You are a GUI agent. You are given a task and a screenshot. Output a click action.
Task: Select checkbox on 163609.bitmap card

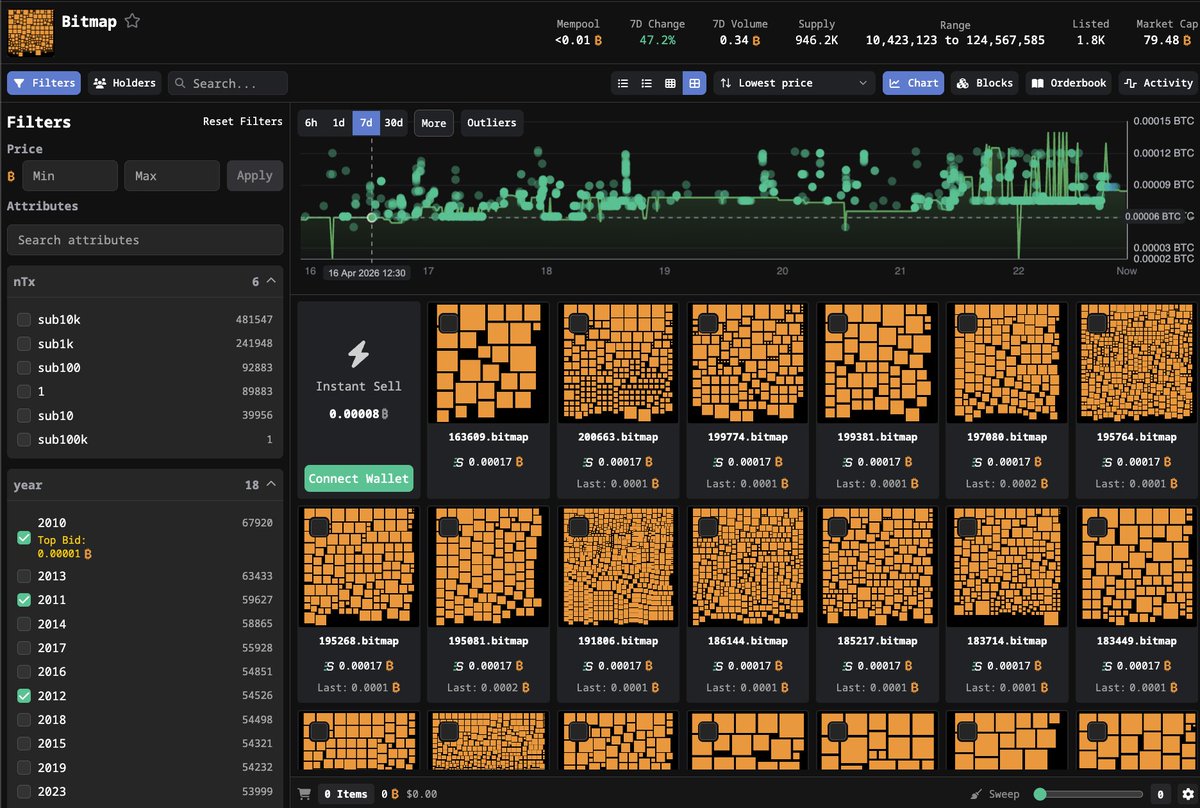point(448,323)
